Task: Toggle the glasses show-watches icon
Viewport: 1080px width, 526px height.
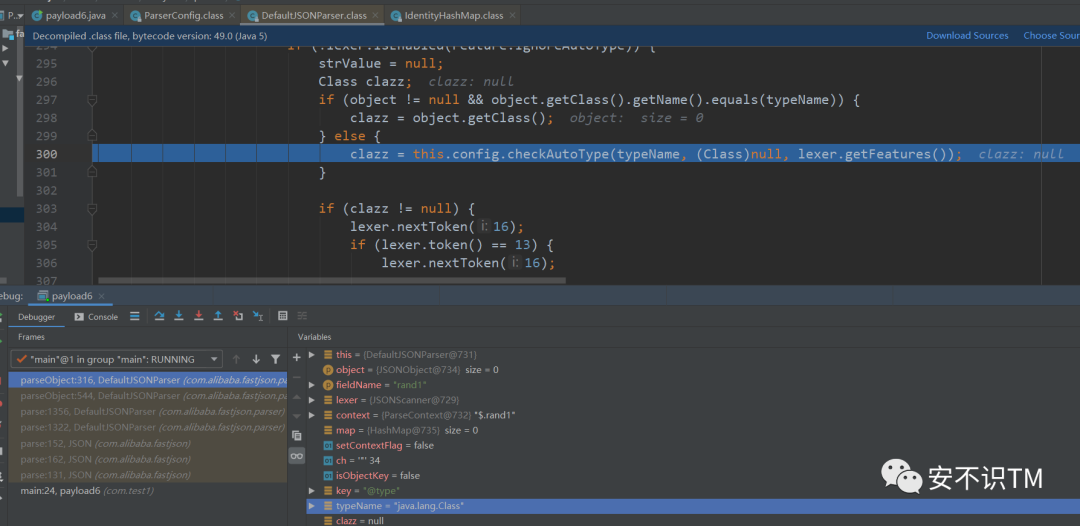Action: (x=296, y=455)
